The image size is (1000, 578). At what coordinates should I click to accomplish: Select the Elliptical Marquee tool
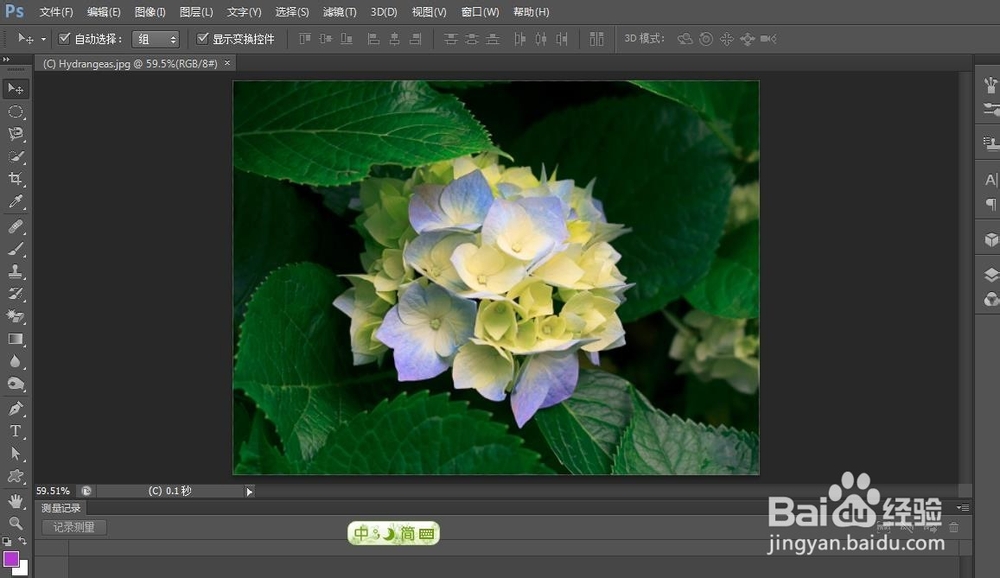[x=15, y=112]
